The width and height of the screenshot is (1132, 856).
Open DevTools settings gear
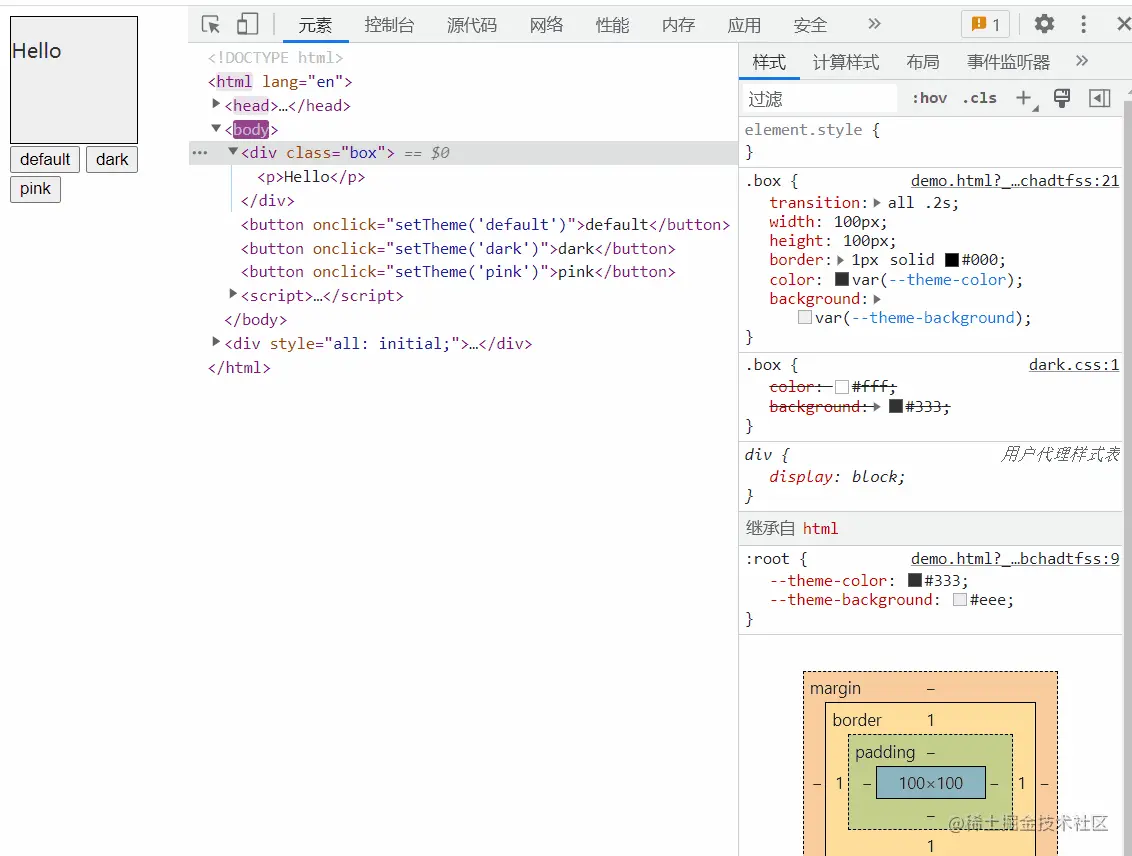[x=1044, y=25]
